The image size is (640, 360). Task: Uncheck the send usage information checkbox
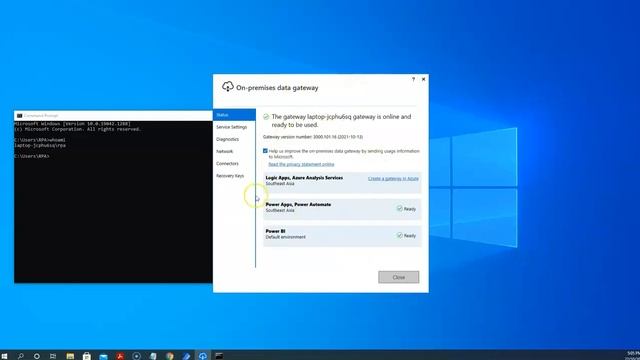pyautogui.click(x=265, y=151)
